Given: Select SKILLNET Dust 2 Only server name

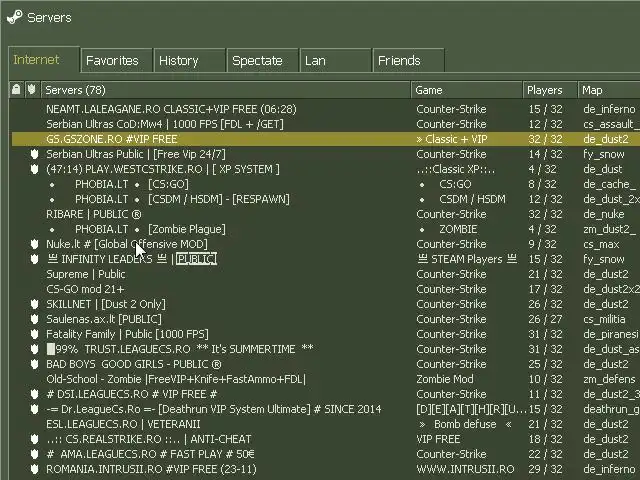Looking at the screenshot, I should point(106,304).
